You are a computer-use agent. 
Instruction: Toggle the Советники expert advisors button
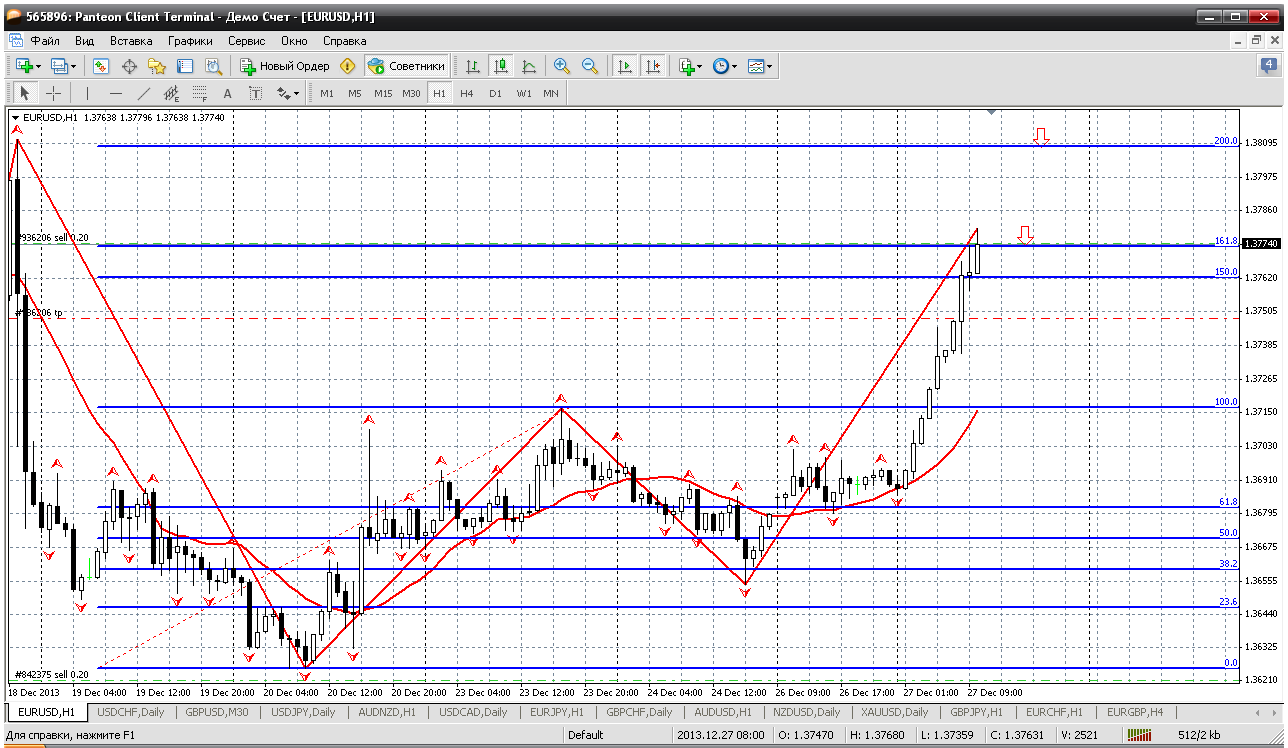(407, 66)
